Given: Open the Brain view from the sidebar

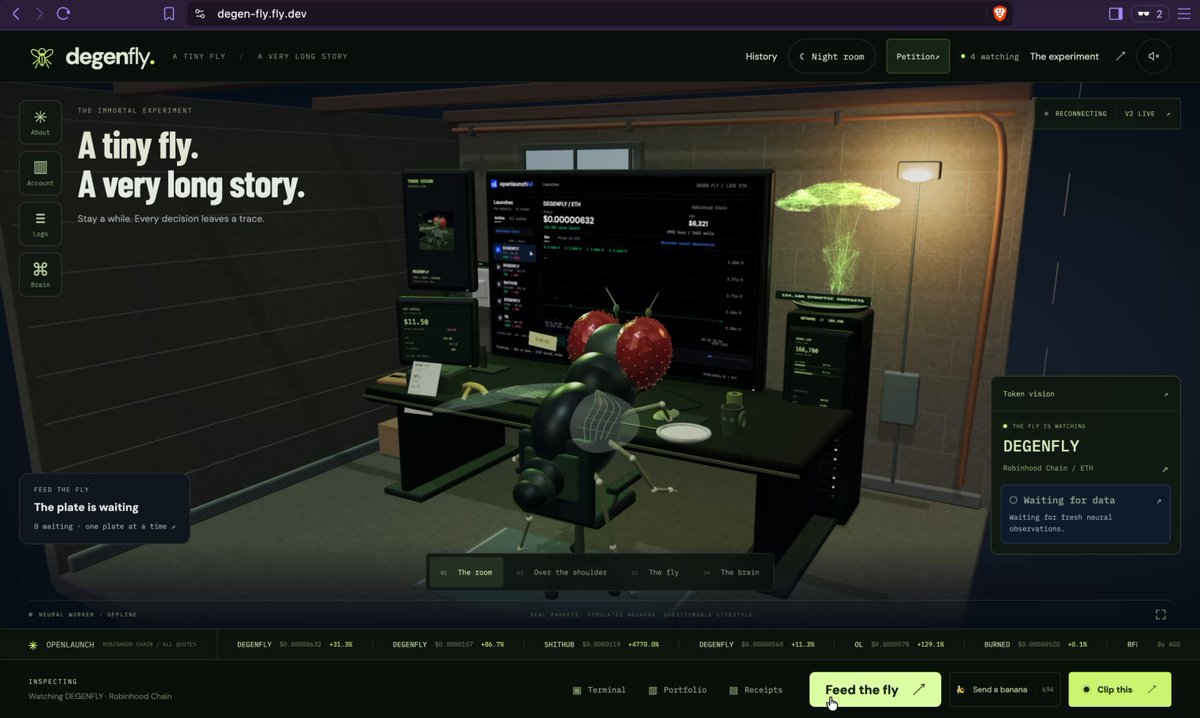Looking at the screenshot, I should pos(40,274).
